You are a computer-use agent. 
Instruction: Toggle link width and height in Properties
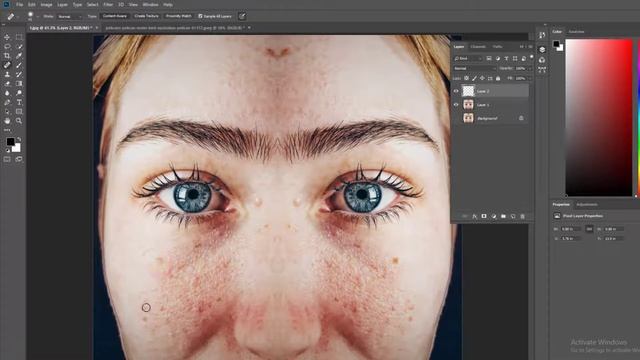589,229
